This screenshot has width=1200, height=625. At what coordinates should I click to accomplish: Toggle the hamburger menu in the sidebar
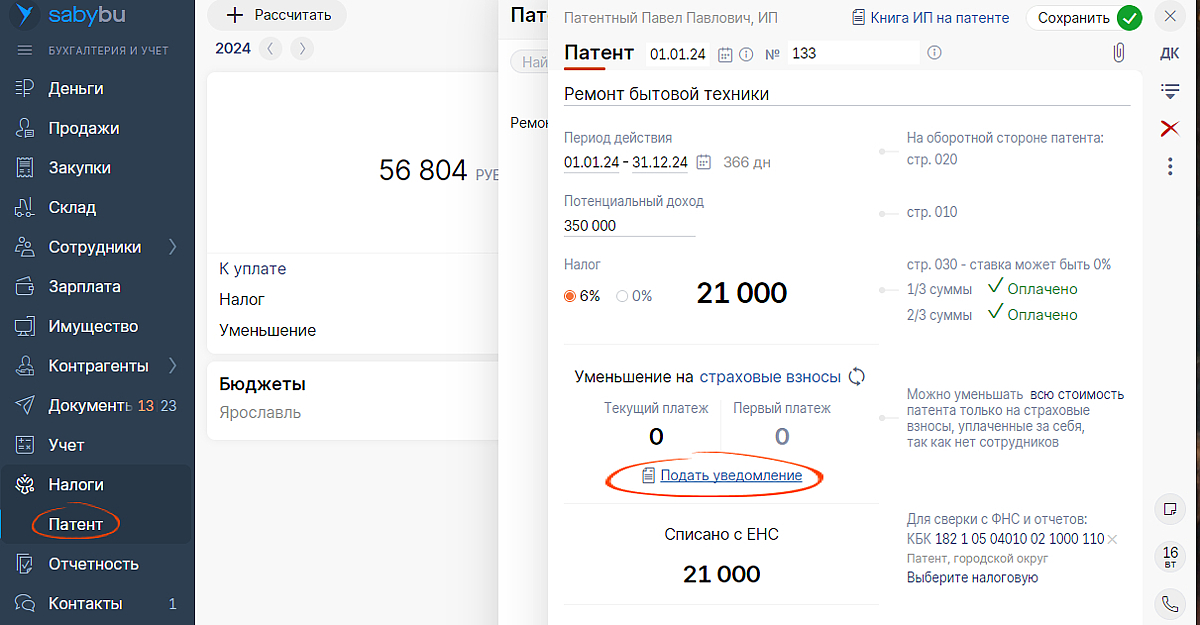25,51
